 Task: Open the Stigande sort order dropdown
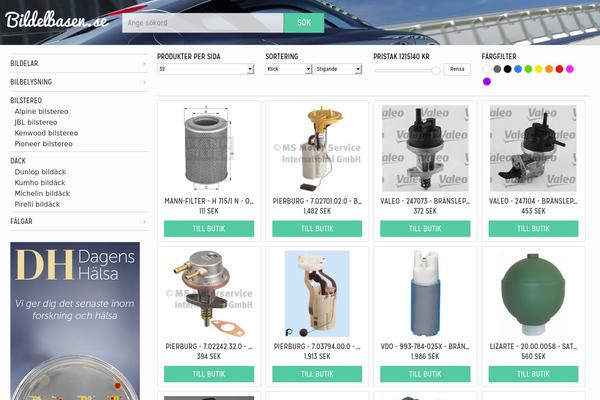[x=338, y=69]
